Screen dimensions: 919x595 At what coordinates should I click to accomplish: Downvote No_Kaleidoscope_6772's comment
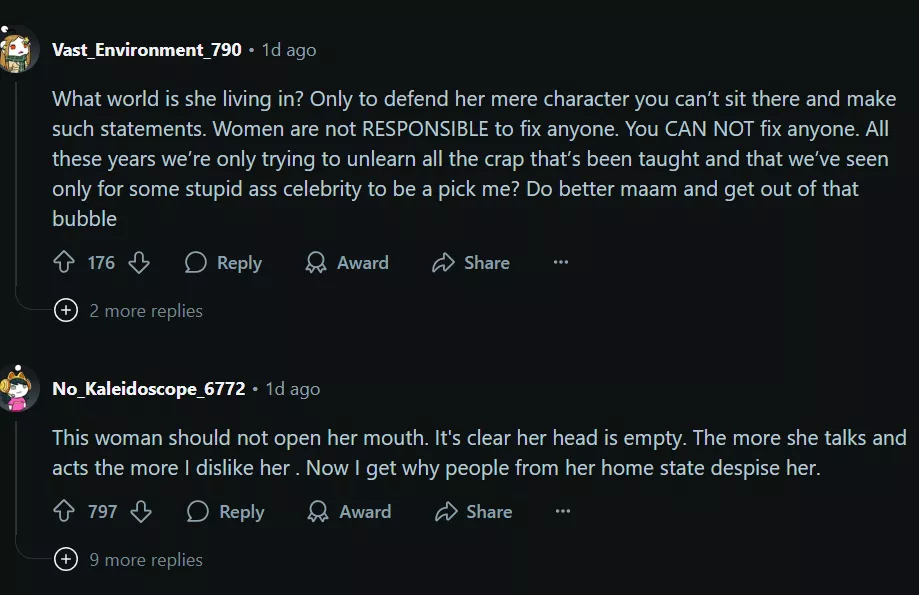pyautogui.click(x=141, y=512)
